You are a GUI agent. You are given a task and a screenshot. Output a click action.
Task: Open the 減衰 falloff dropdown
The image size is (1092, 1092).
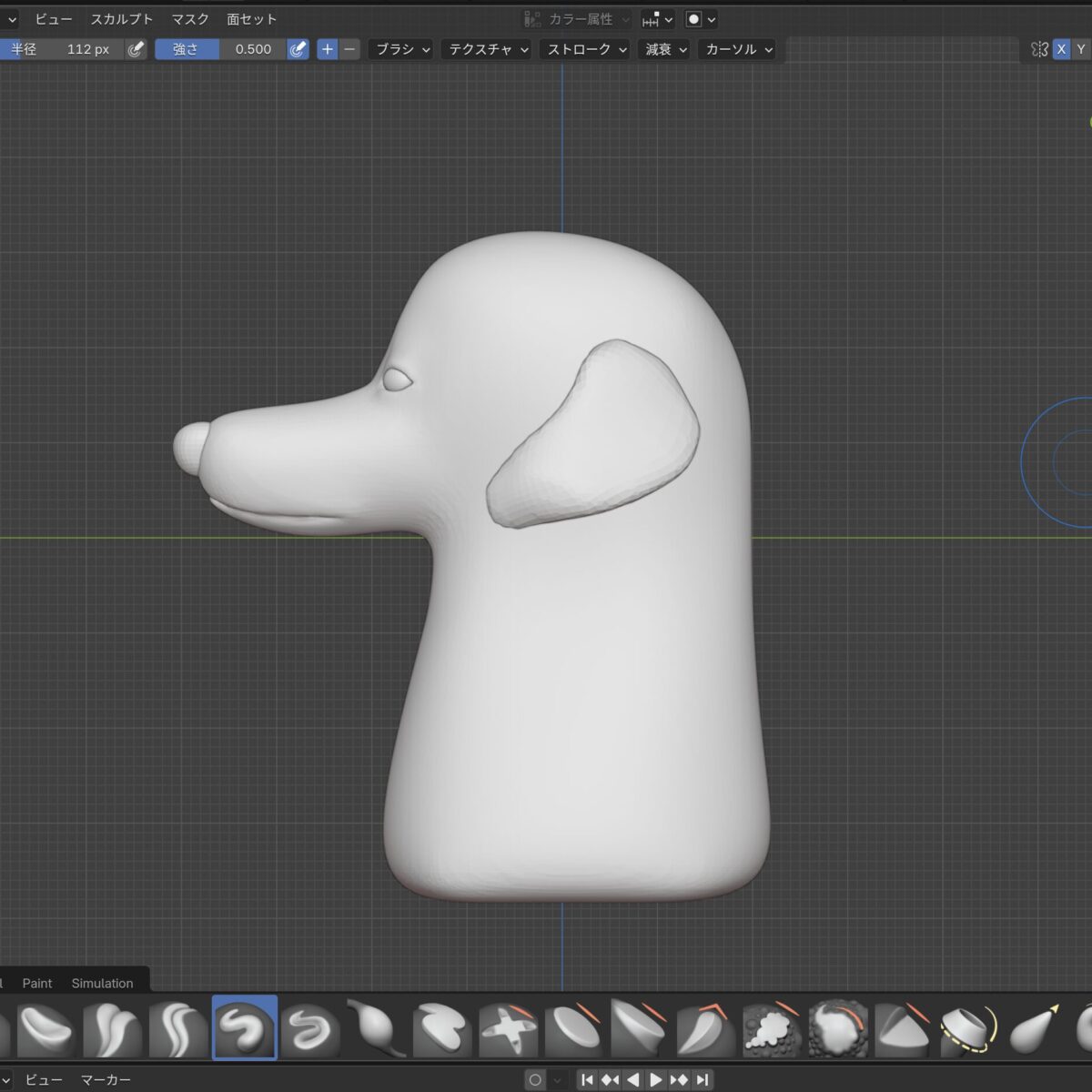point(665,49)
